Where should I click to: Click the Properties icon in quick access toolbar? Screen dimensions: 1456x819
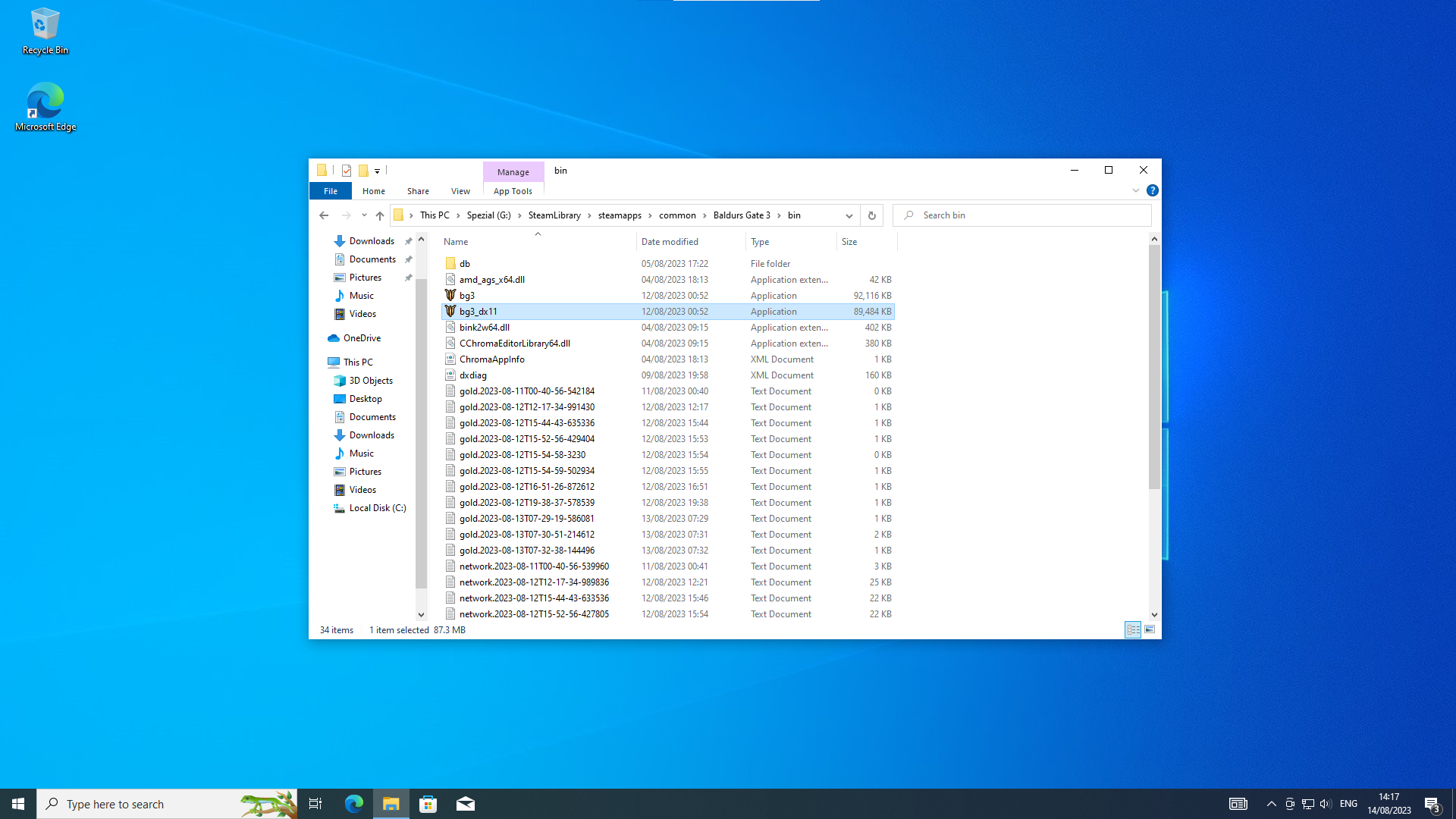347,171
